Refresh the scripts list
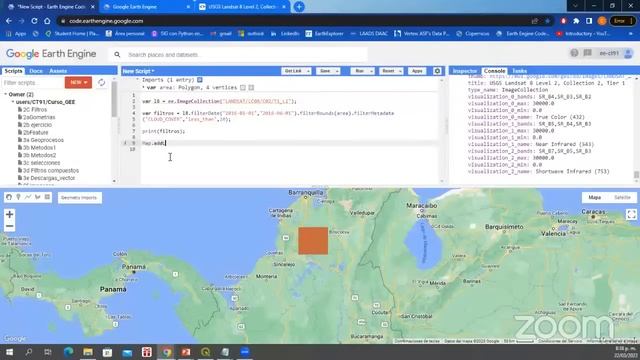The width and height of the screenshot is (640, 360). click(x=101, y=82)
